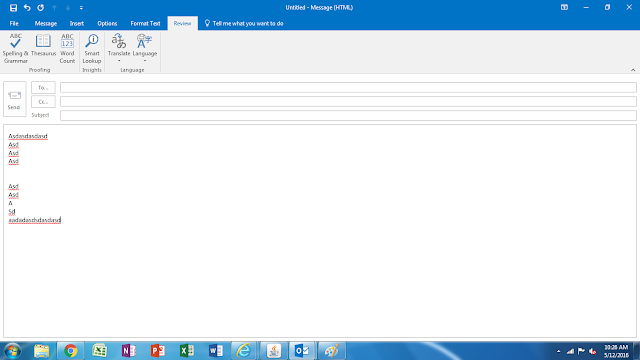This screenshot has height=360, width=640.
Task: Launch Google Chrome from the taskbar
Action: pos(71,351)
